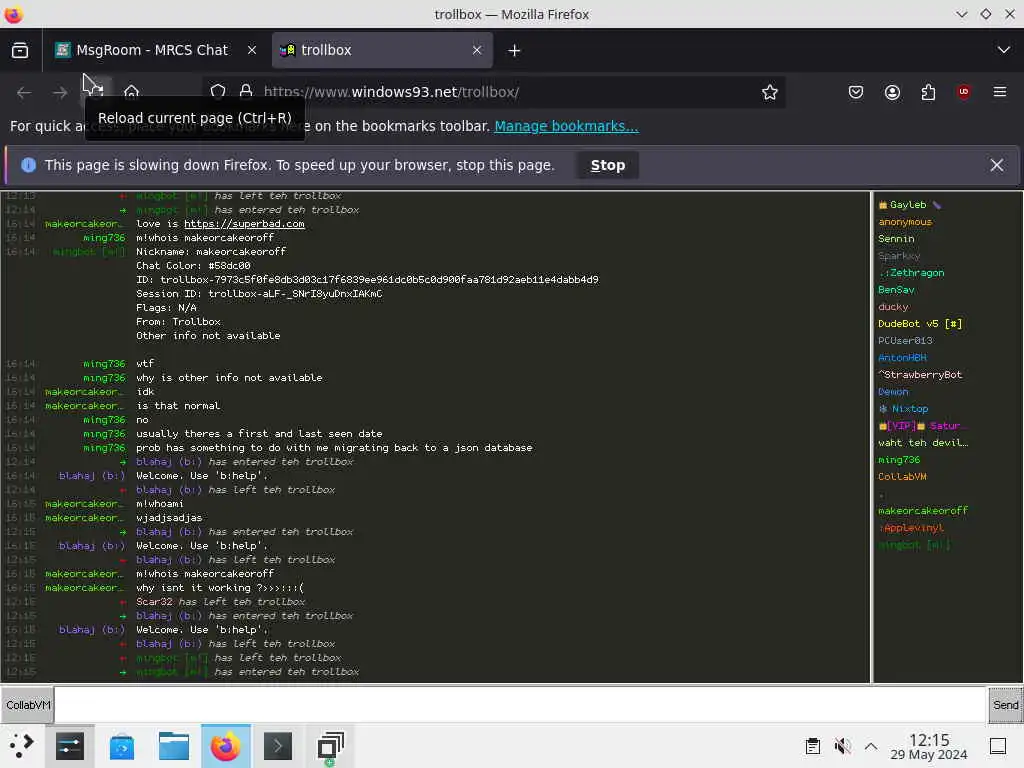Select ^StrawberryBot in user list

tap(920, 375)
